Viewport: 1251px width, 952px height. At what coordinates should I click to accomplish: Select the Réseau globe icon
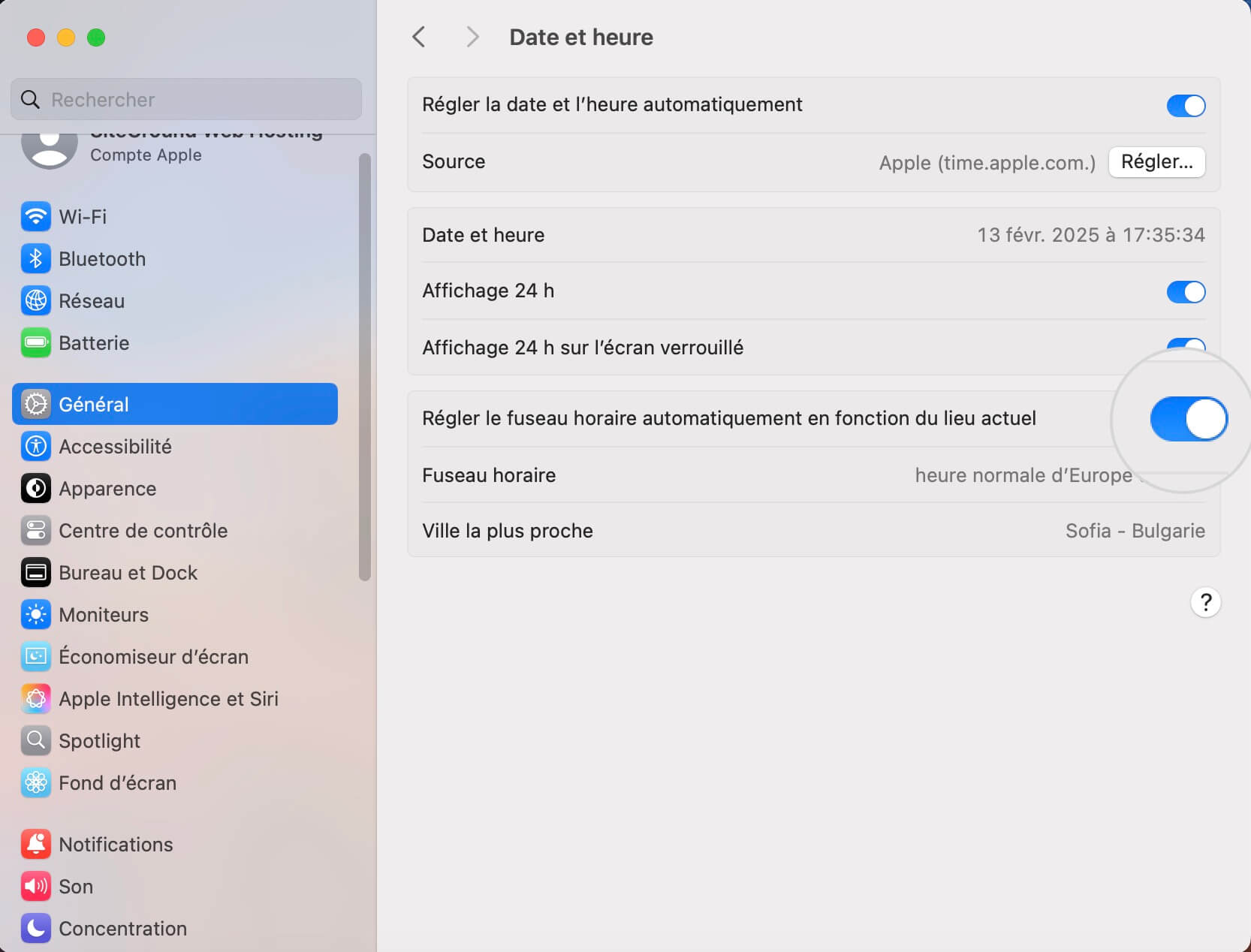tap(36, 301)
